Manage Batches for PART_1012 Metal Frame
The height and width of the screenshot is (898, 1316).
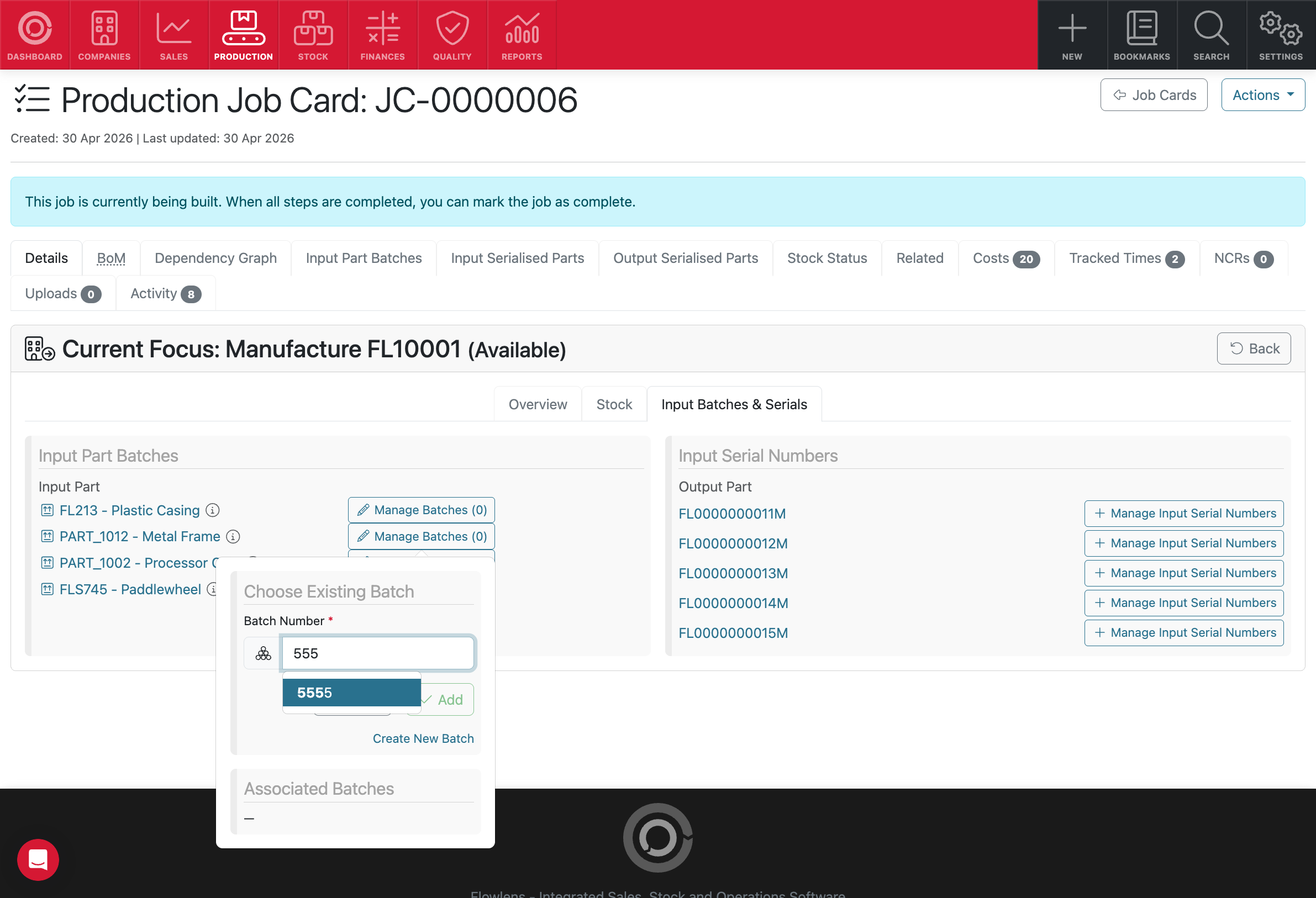pyautogui.click(x=422, y=536)
